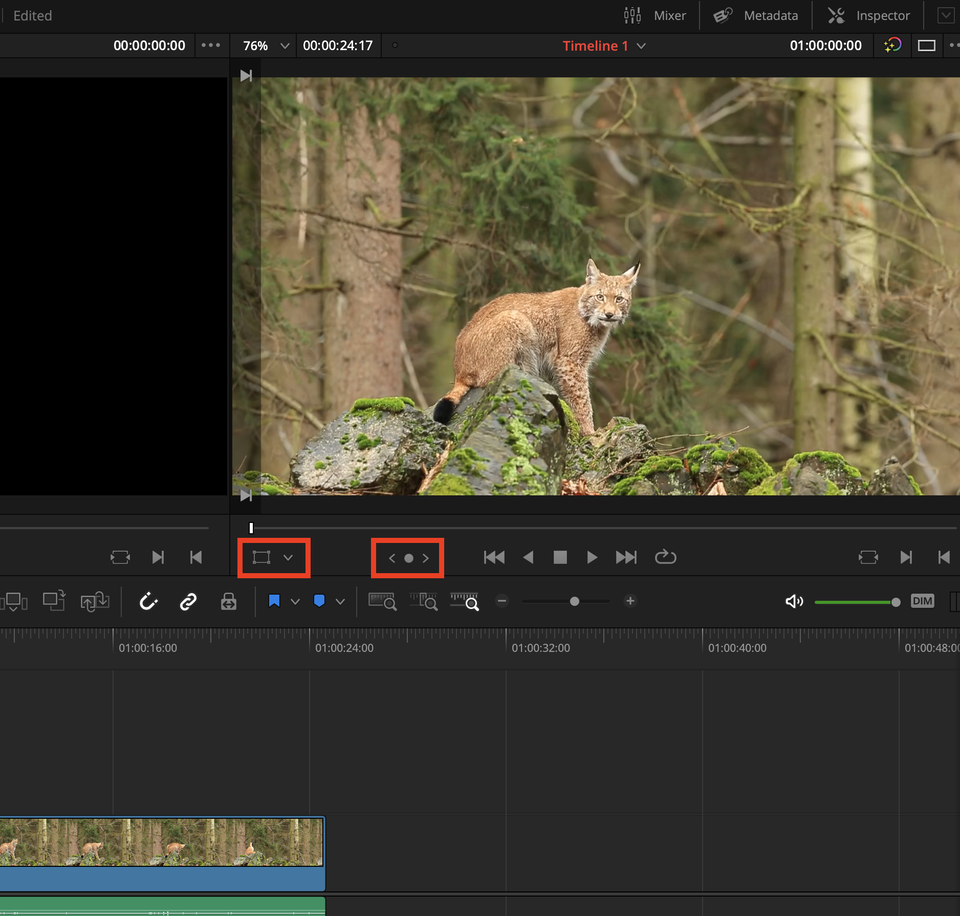Screen dimensions: 960x916
Task: Select the Full Extent Zoom icon
Action: pos(381,601)
